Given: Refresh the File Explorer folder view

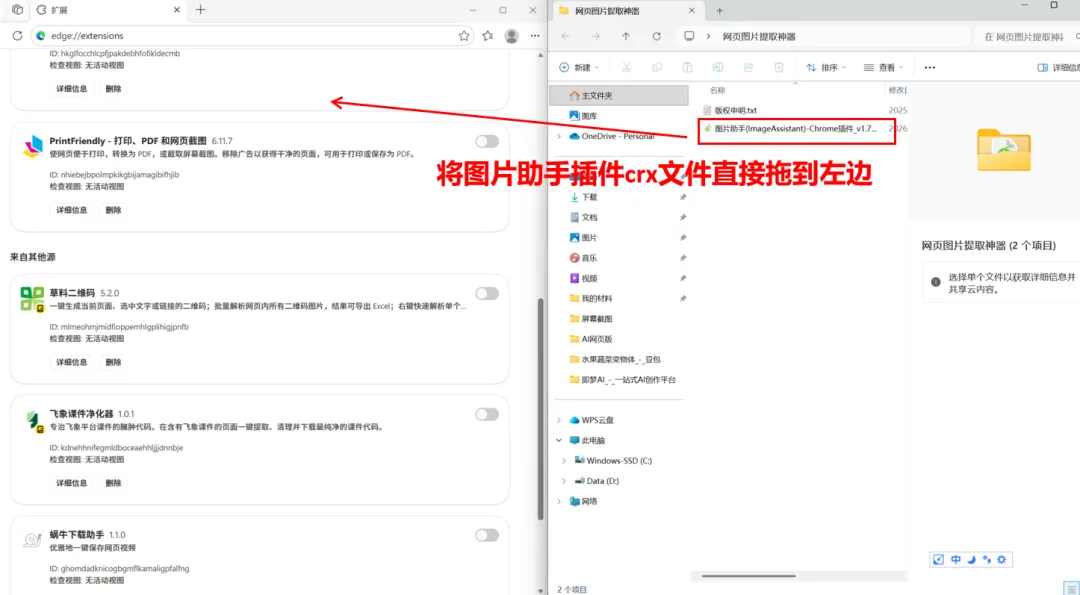Looking at the screenshot, I should (x=656, y=36).
